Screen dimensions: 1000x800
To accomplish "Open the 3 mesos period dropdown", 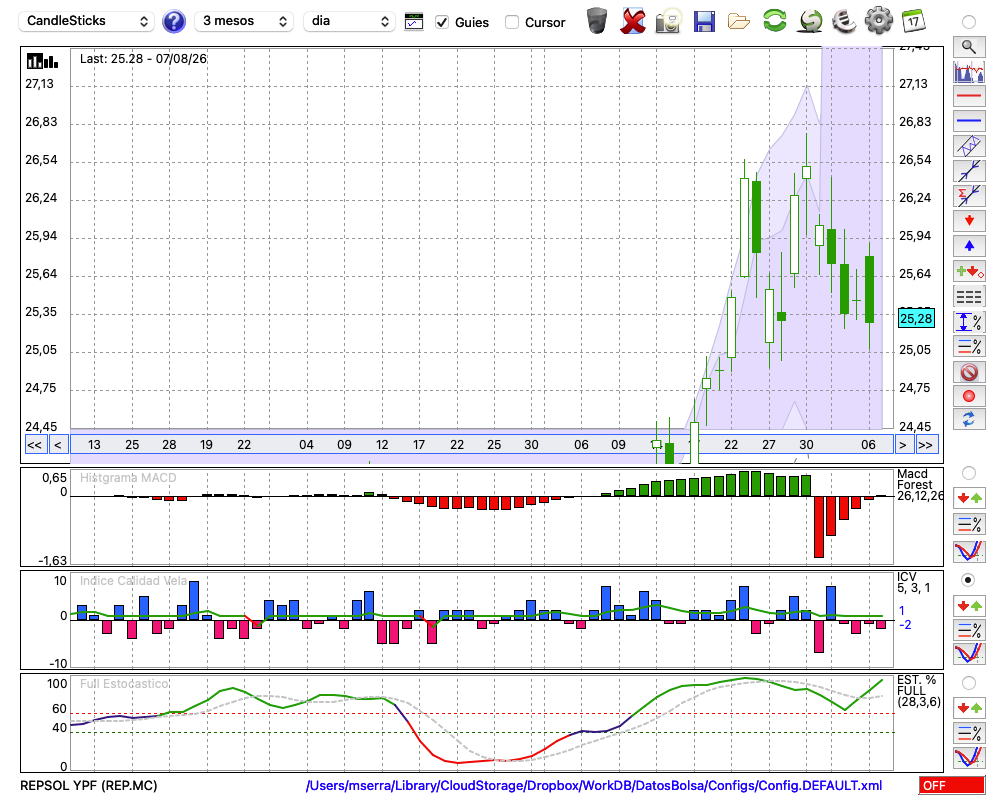I will tap(244, 21).
